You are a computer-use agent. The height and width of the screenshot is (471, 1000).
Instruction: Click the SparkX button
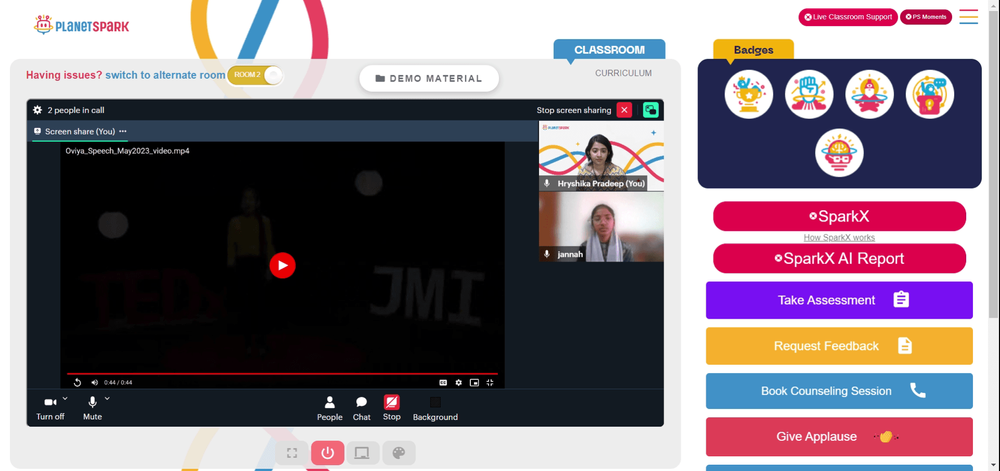[839, 217]
